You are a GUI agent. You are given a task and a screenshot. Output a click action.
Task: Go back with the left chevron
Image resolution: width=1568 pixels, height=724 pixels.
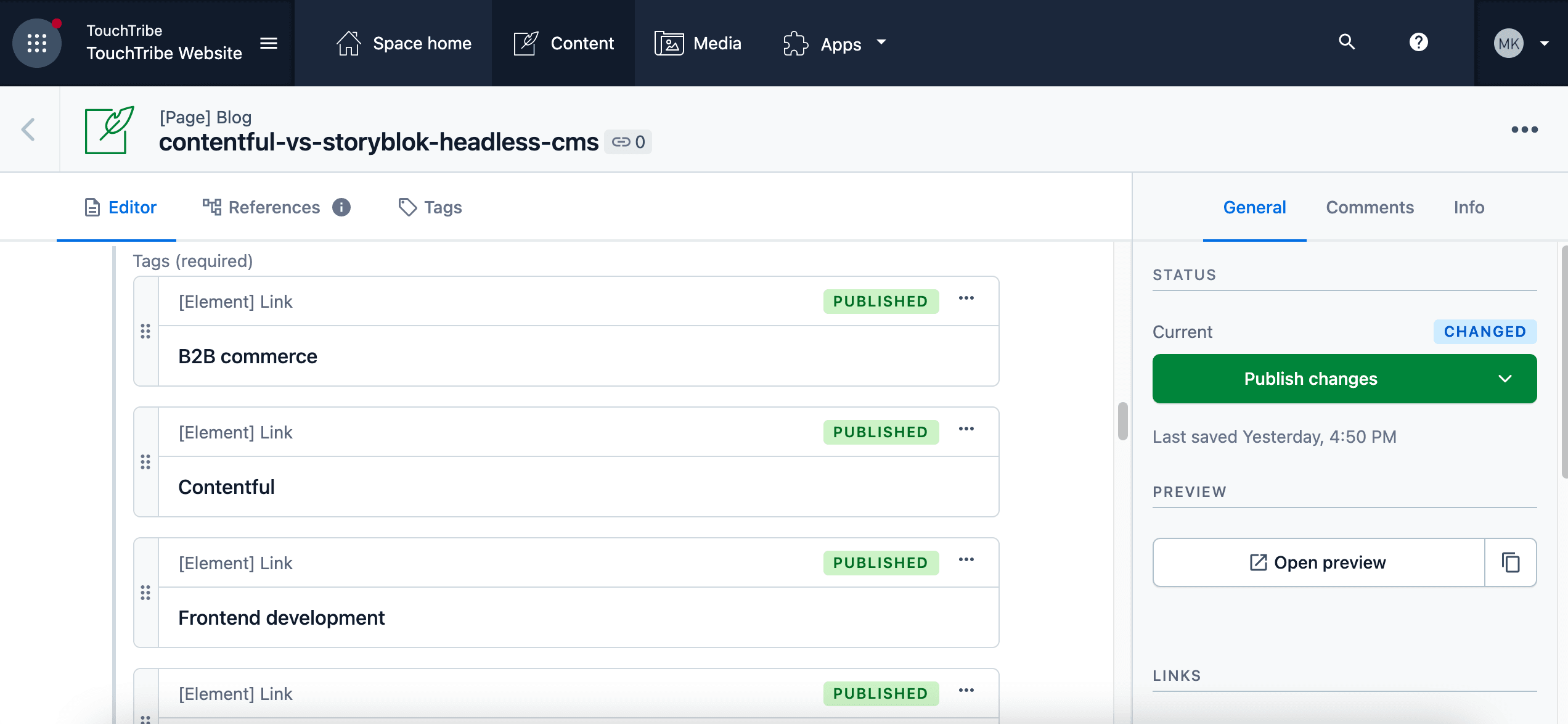(28, 130)
